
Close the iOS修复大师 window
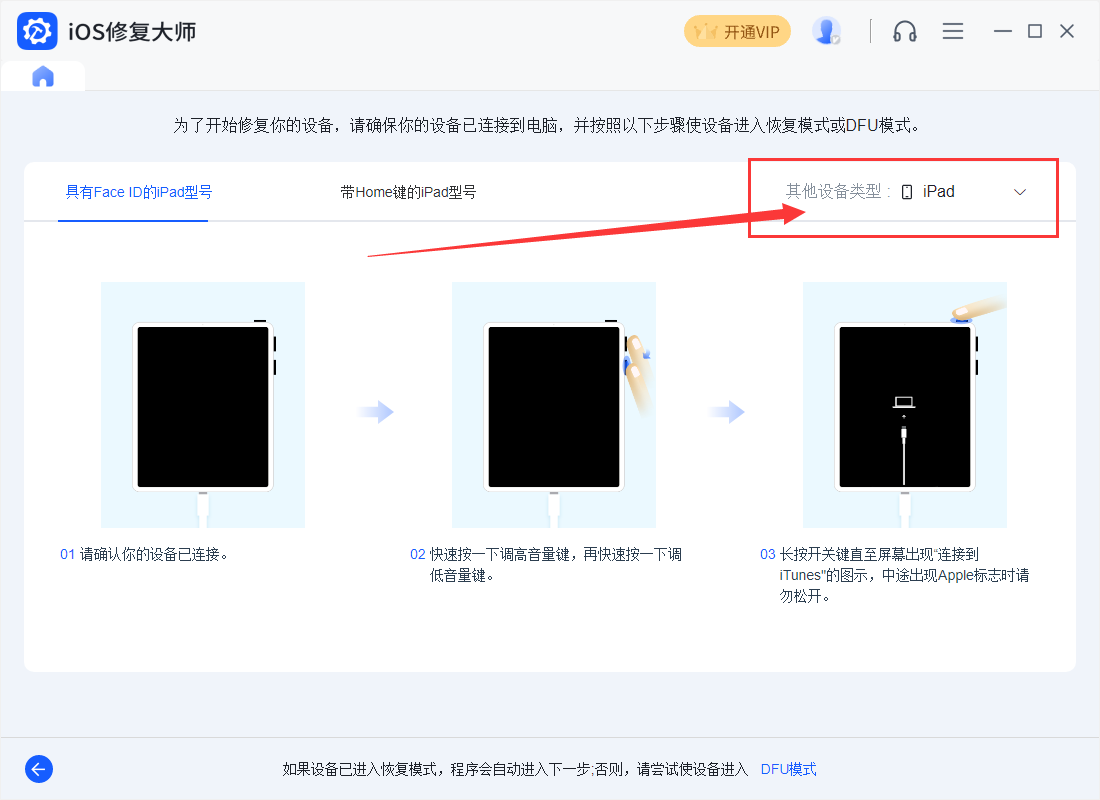pyautogui.click(x=1067, y=31)
